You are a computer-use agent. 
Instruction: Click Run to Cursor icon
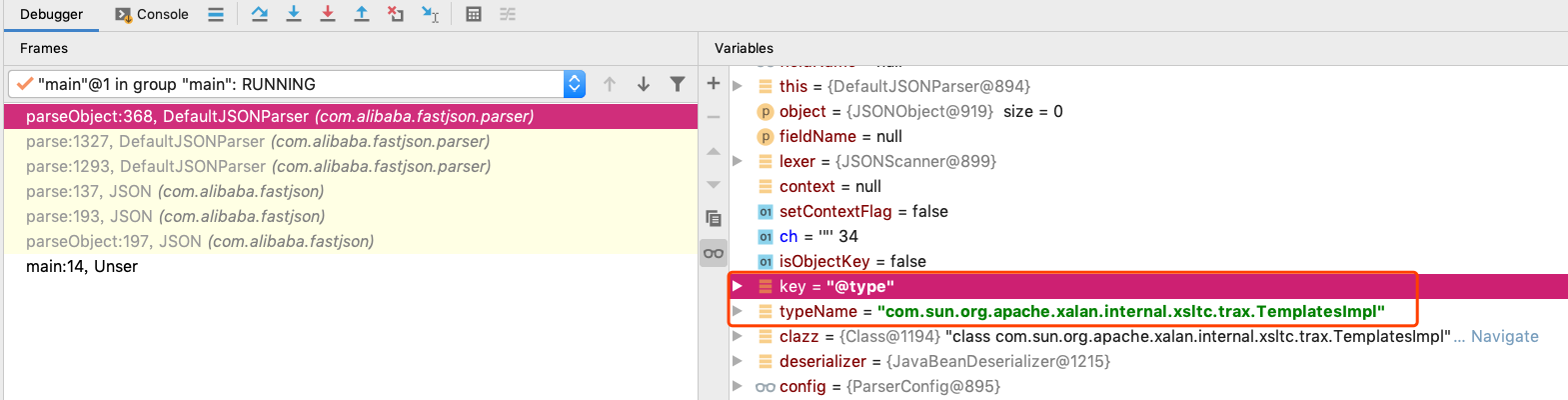tap(430, 14)
